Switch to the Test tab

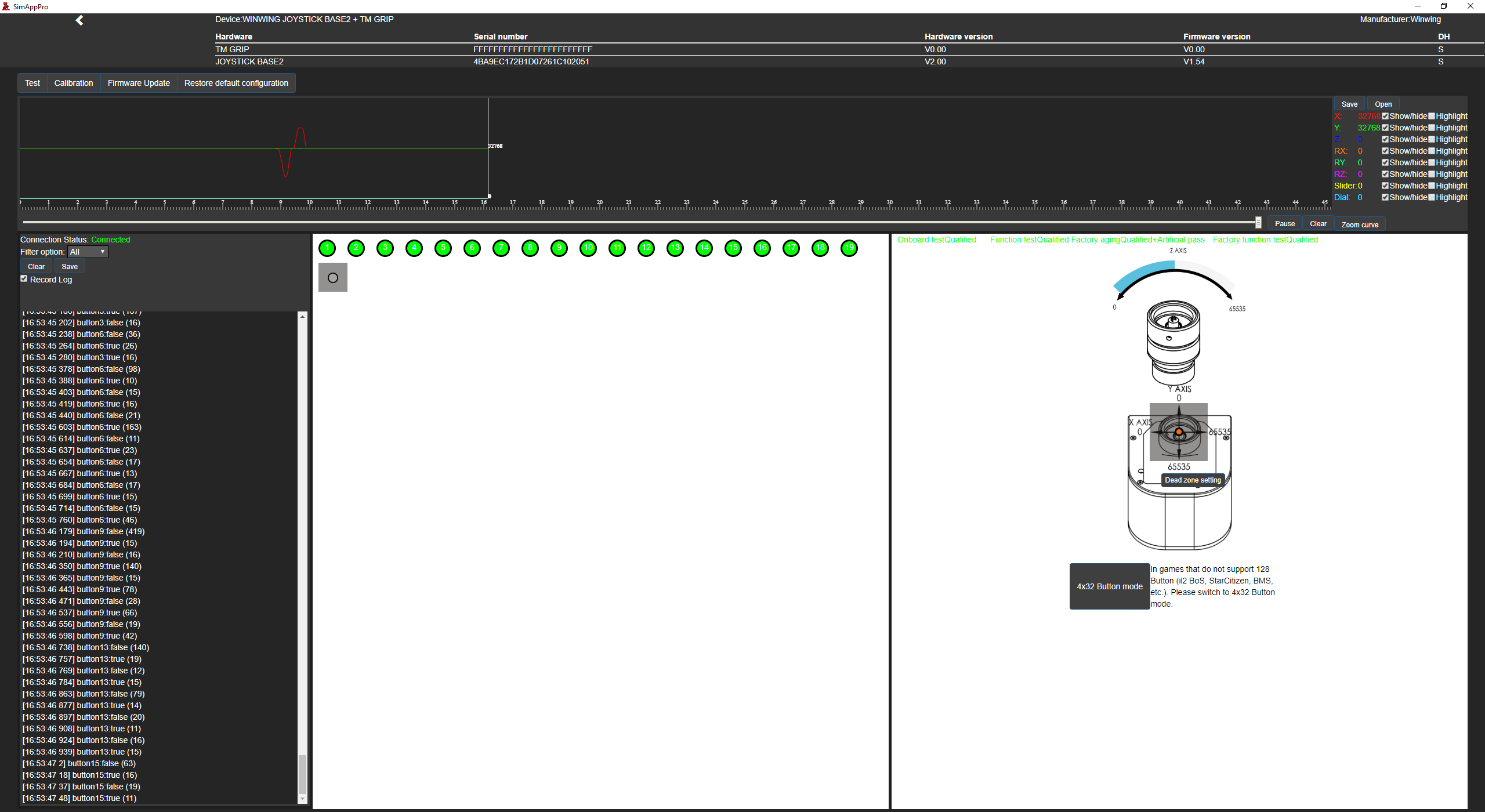32,83
